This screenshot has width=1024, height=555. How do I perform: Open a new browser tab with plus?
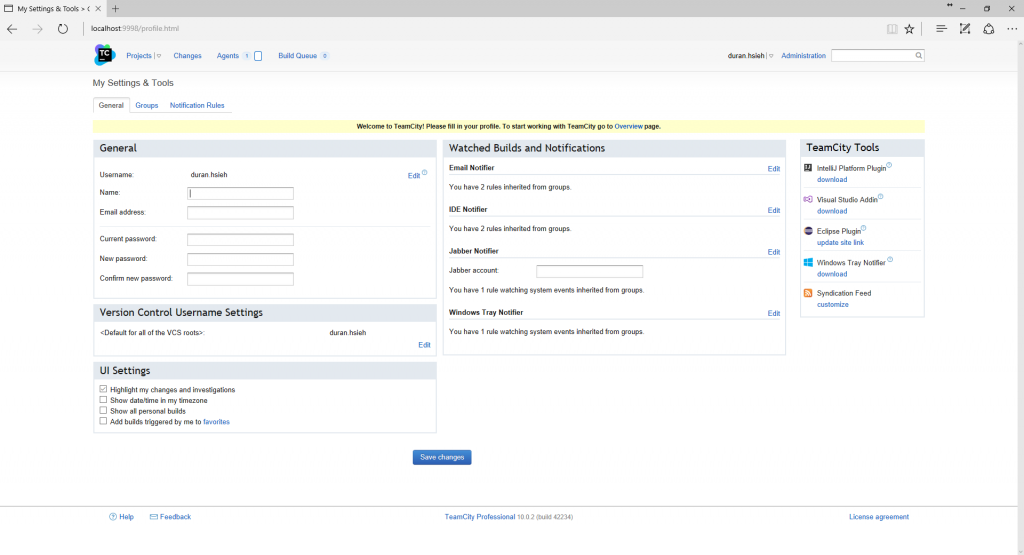115,8
